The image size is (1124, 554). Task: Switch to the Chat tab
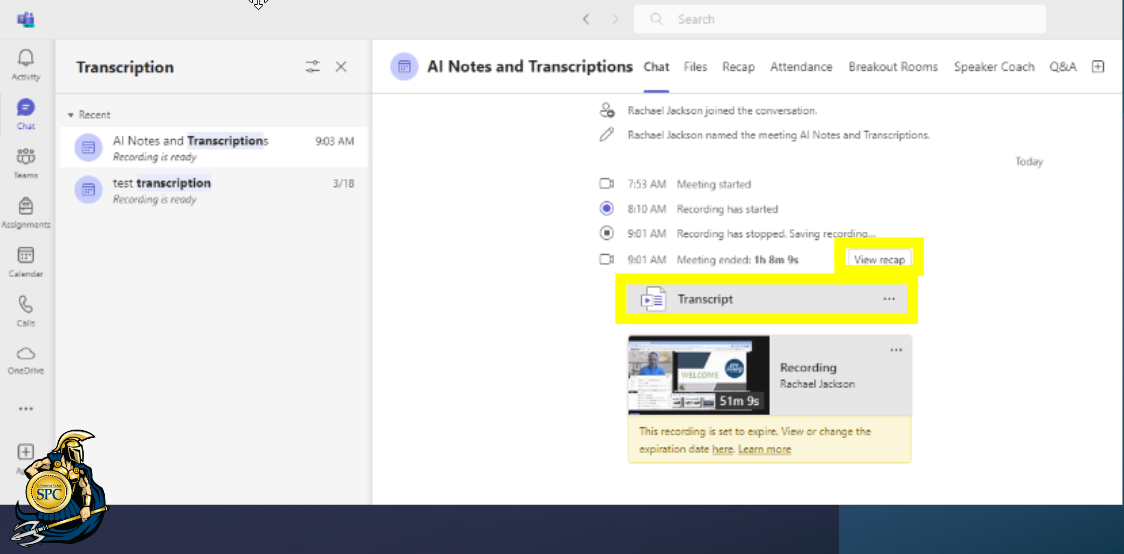tap(656, 67)
